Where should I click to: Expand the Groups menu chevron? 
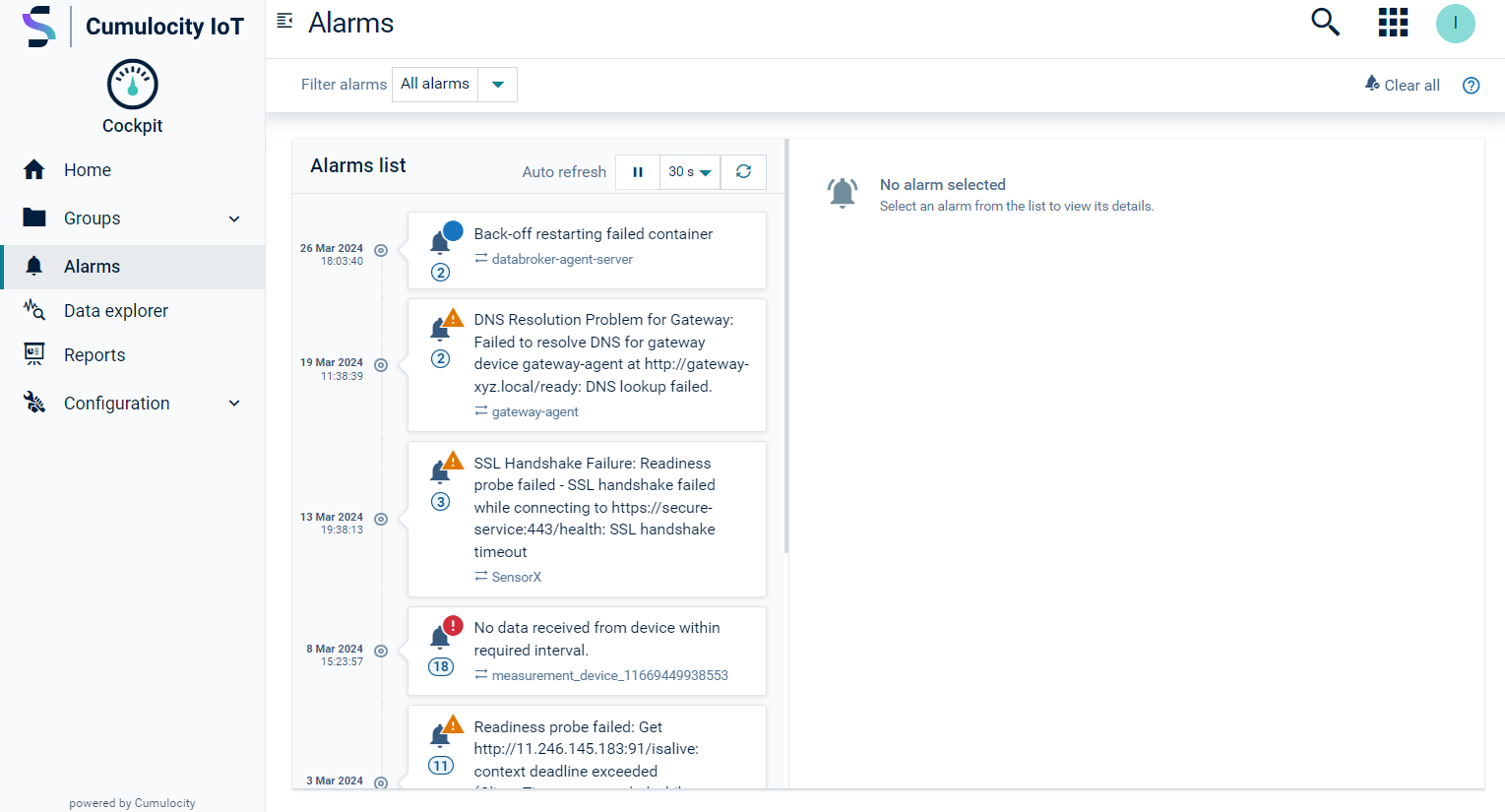234,219
